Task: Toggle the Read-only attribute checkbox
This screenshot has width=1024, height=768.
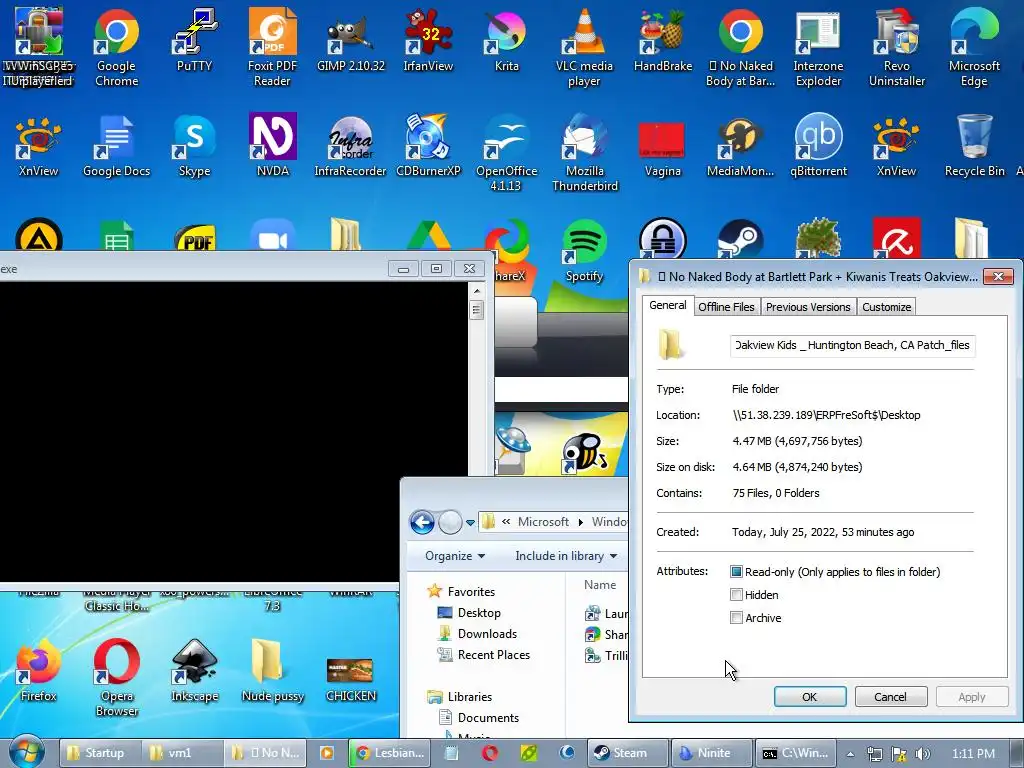Action: point(736,572)
